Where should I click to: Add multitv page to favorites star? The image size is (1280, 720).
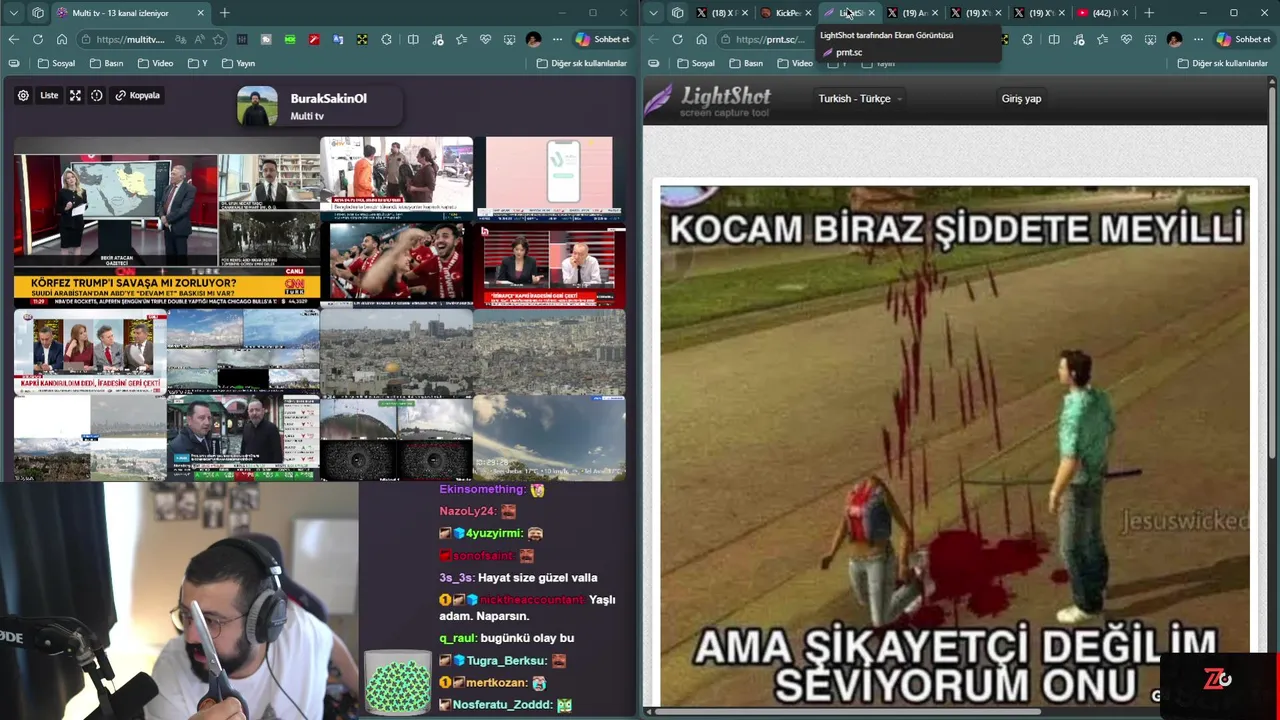218,40
